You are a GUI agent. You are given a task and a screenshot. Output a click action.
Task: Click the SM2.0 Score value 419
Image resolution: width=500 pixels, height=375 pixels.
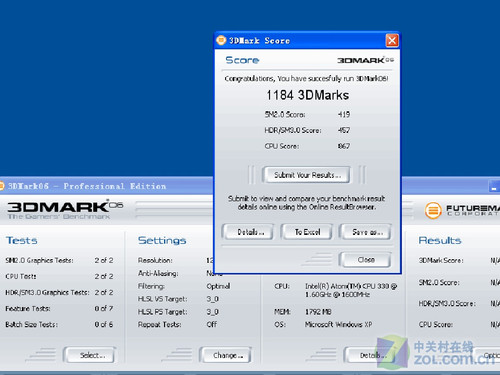[x=344, y=114]
